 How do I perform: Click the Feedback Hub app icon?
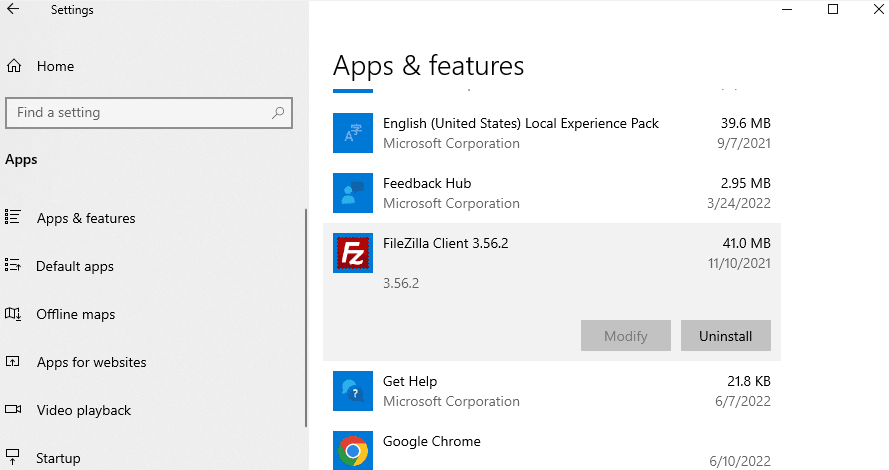(x=352, y=193)
